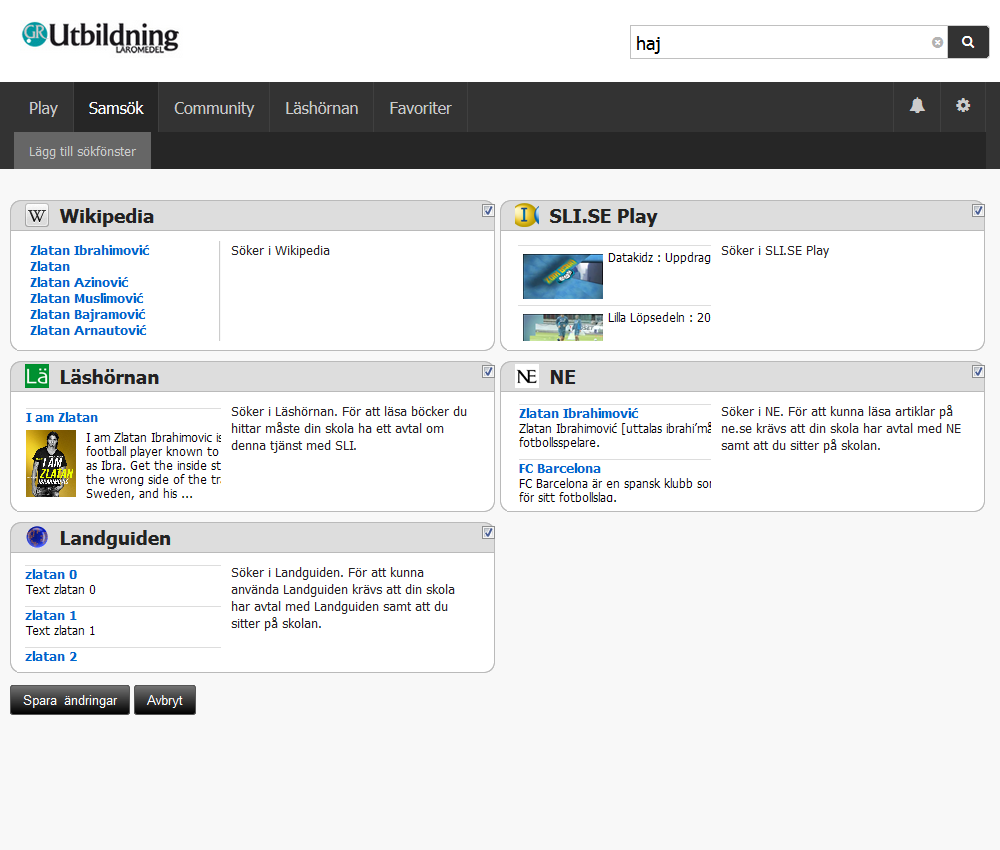This screenshot has height=850, width=1000.
Task: Click 'Söker i SLI.SE Play' text
Action: (775, 251)
